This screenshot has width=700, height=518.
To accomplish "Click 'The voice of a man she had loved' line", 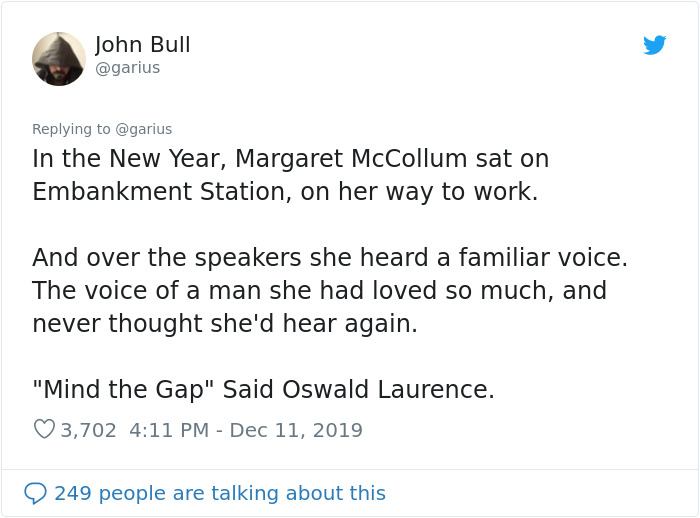I will pos(319,291).
